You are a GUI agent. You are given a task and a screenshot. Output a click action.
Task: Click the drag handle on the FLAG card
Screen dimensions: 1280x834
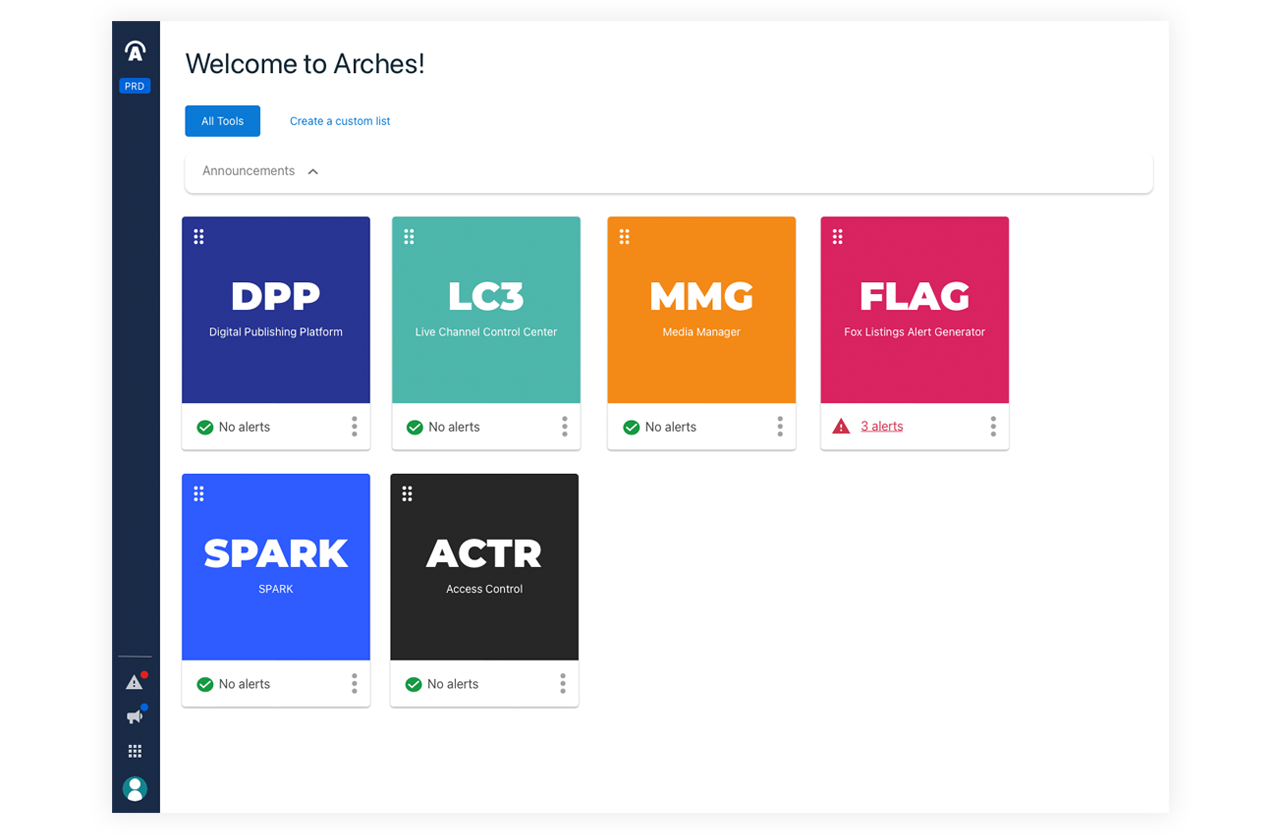point(838,237)
